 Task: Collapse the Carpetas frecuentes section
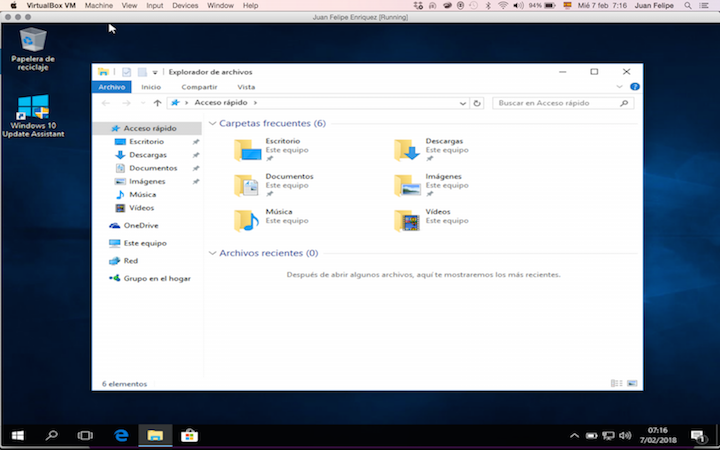212,123
